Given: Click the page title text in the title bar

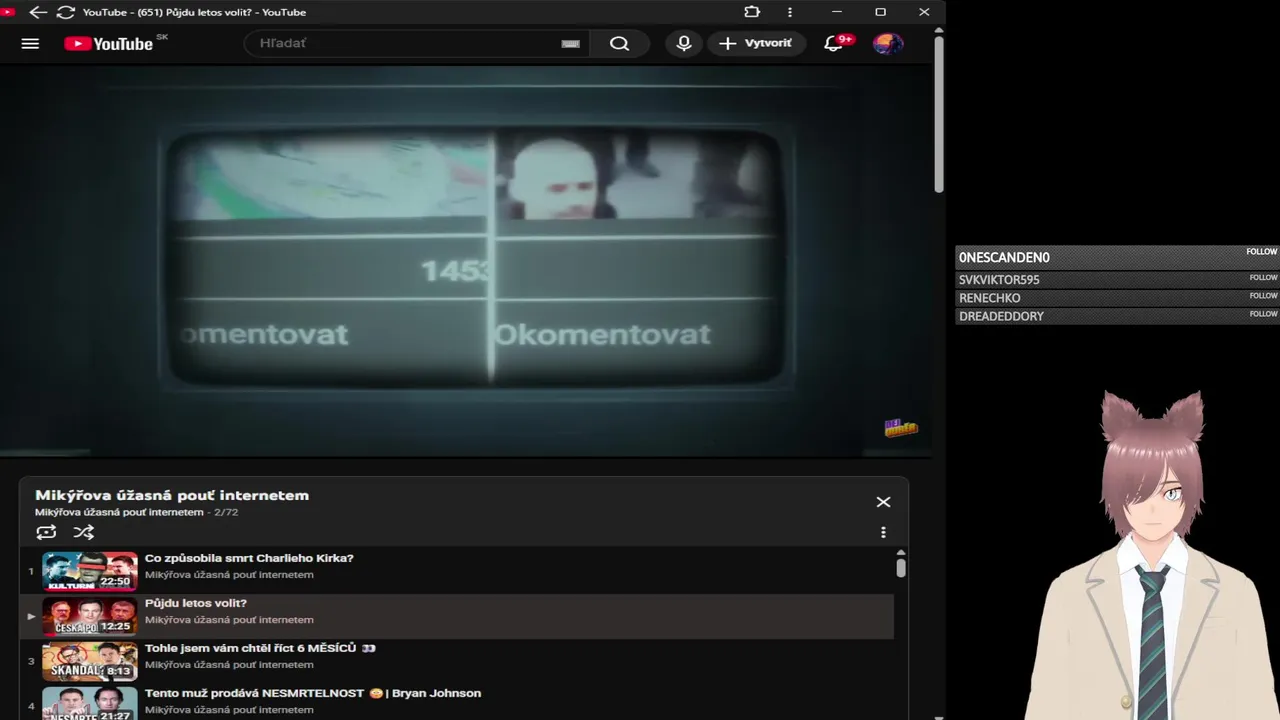Looking at the screenshot, I should click(x=194, y=12).
